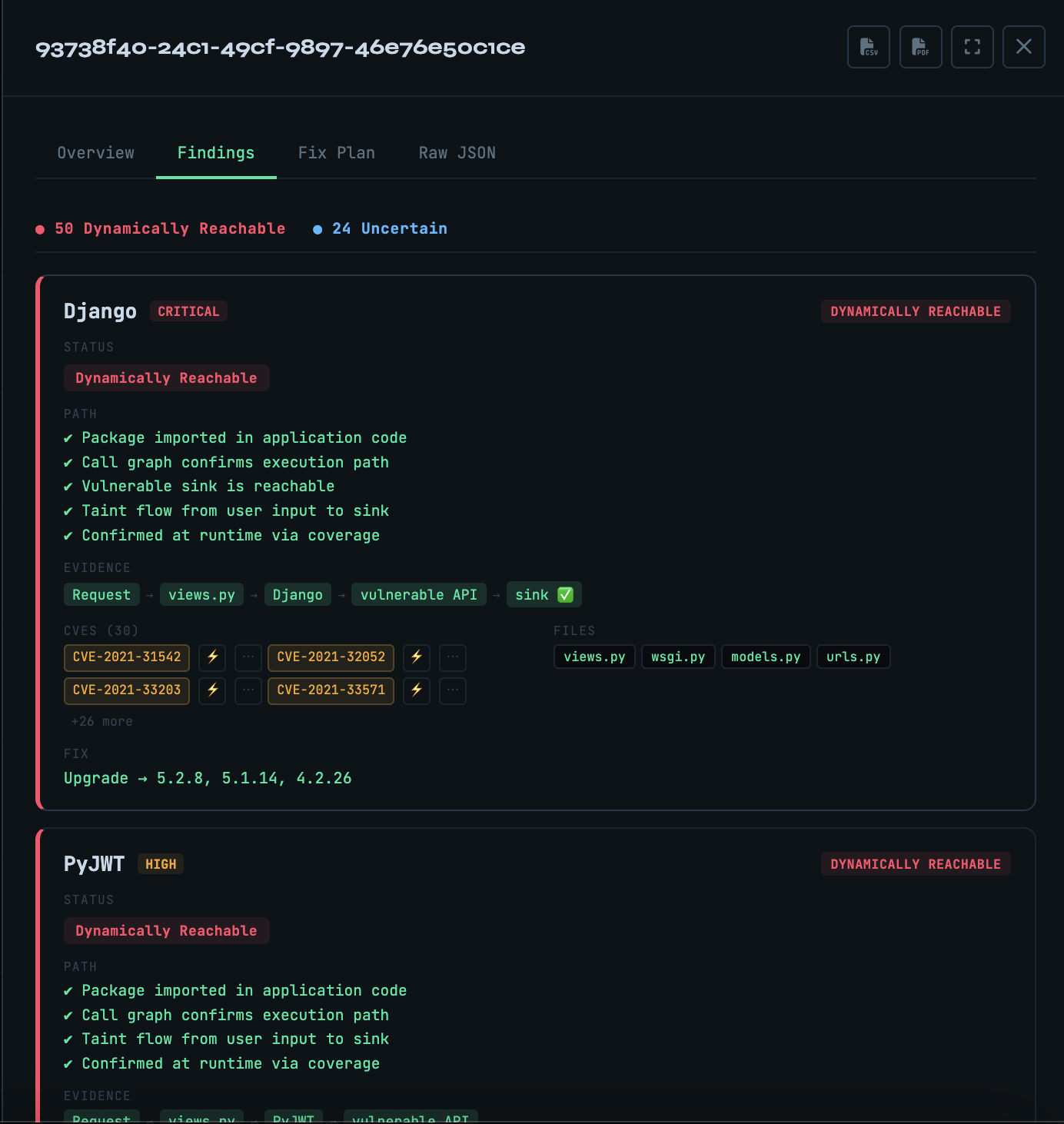Click the vulnerable API evidence chip
1064x1124 pixels.
click(x=419, y=595)
